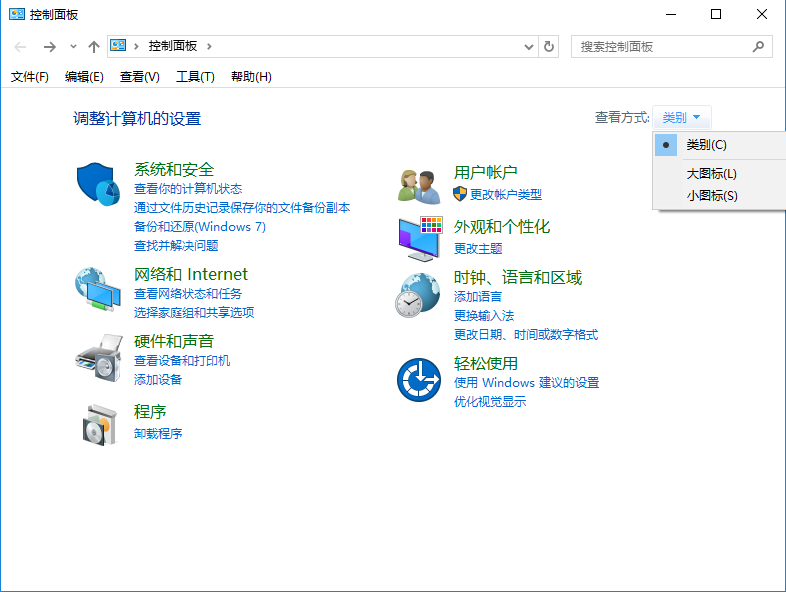Image resolution: width=786 pixels, height=592 pixels.
Task: Click the System and Security shield icon
Action: tap(98, 183)
